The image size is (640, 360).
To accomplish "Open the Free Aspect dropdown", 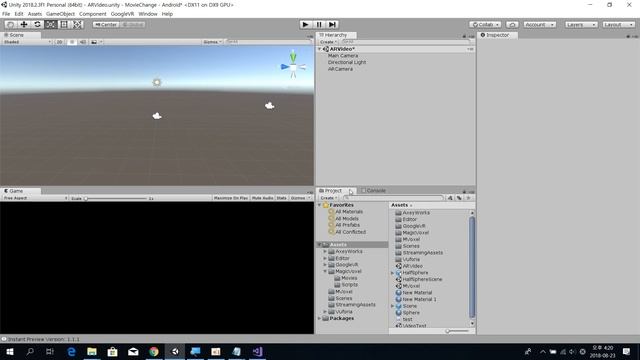I will (35, 198).
